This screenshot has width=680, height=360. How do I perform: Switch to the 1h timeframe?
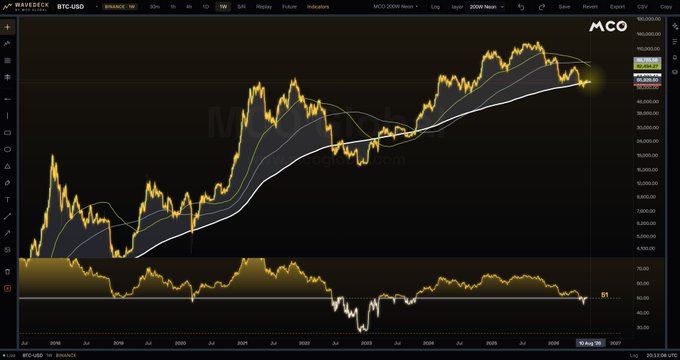coord(173,7)
